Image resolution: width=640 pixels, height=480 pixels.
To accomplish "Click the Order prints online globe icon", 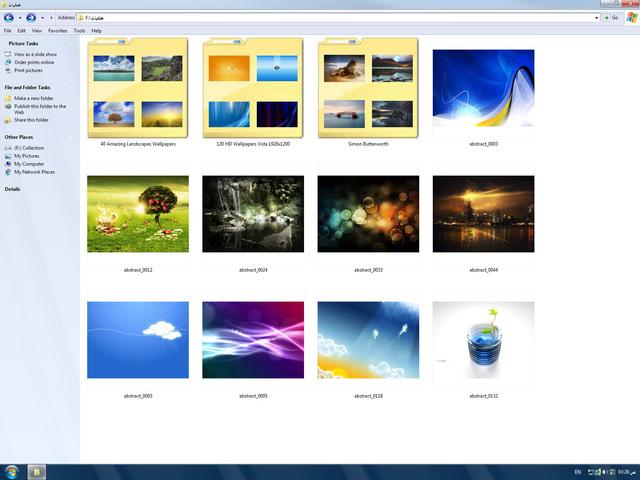I will (8, 62).
